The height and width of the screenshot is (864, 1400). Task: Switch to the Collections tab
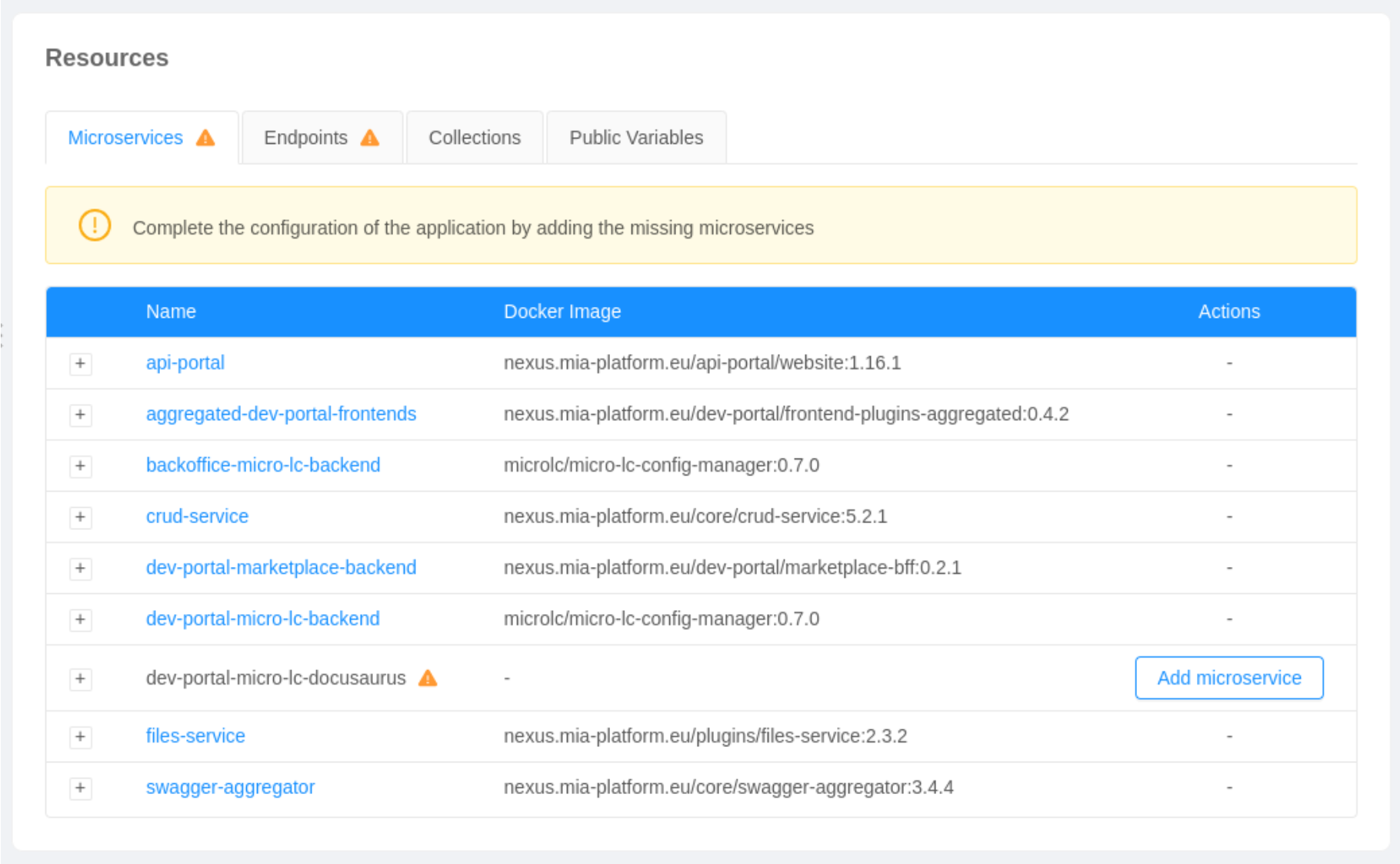pos(475,138)
